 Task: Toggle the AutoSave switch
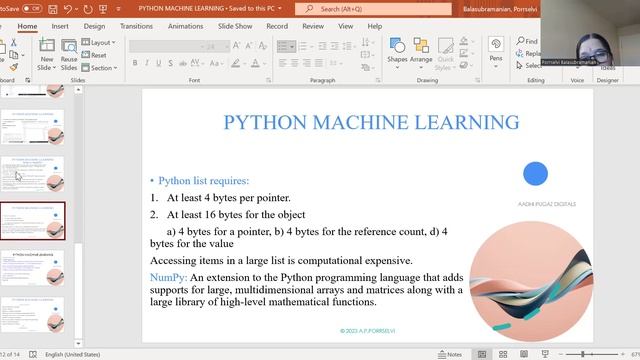tap(31, 8)
